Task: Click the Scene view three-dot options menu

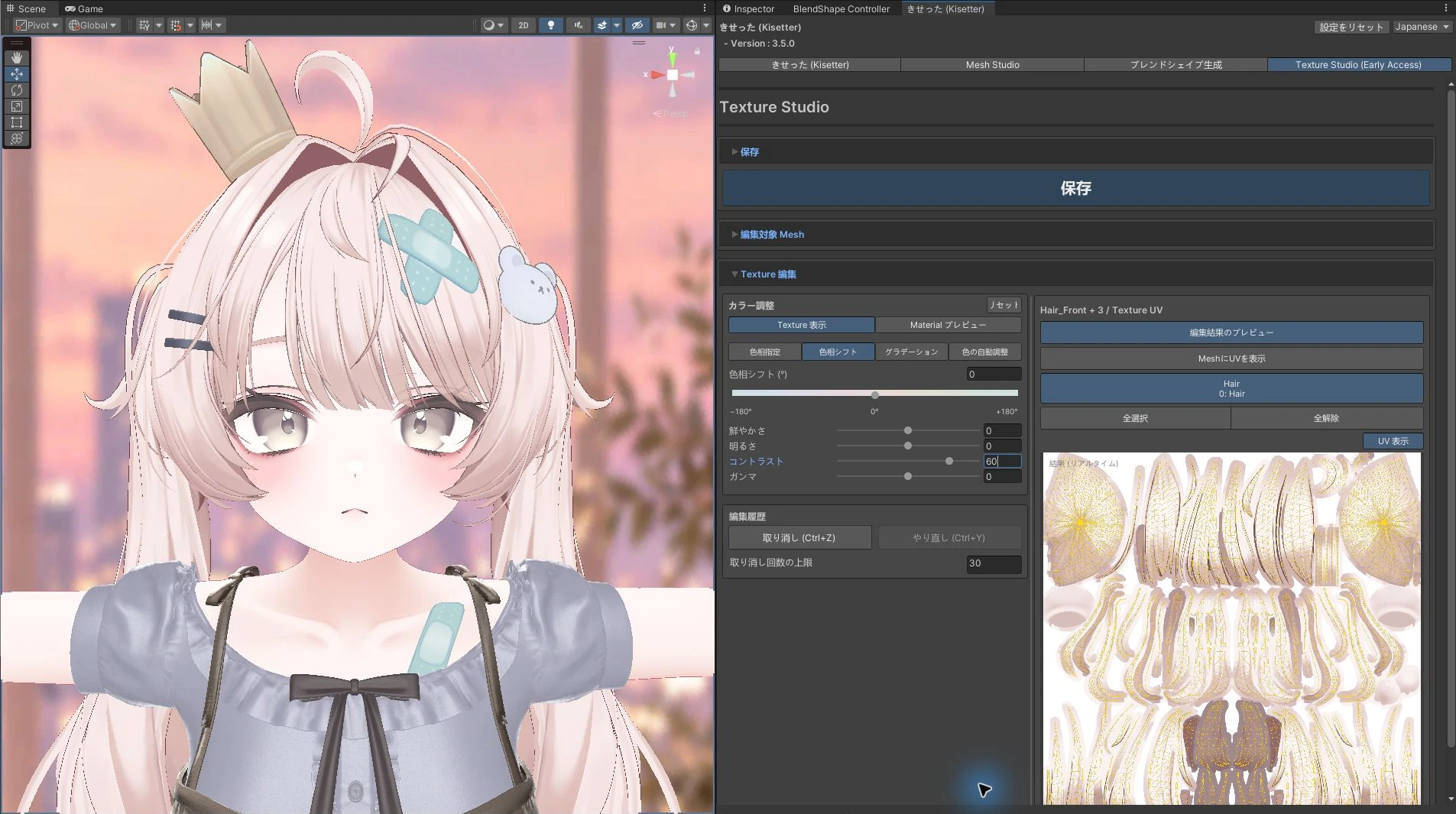Action: point(705,8)
